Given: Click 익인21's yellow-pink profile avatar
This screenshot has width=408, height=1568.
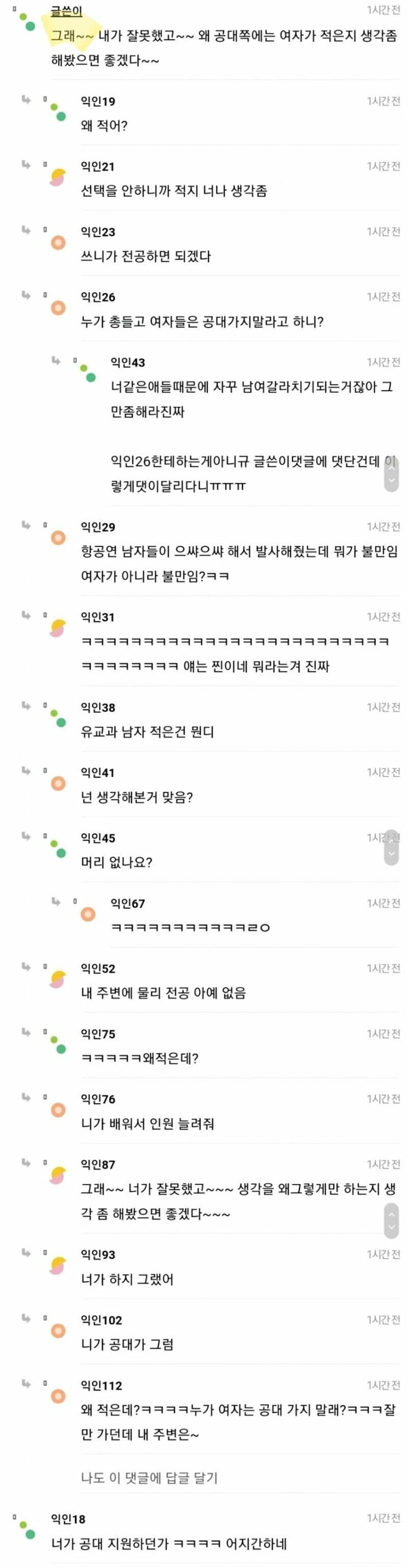Looking at the screenshot, I should tap(57, 176).
